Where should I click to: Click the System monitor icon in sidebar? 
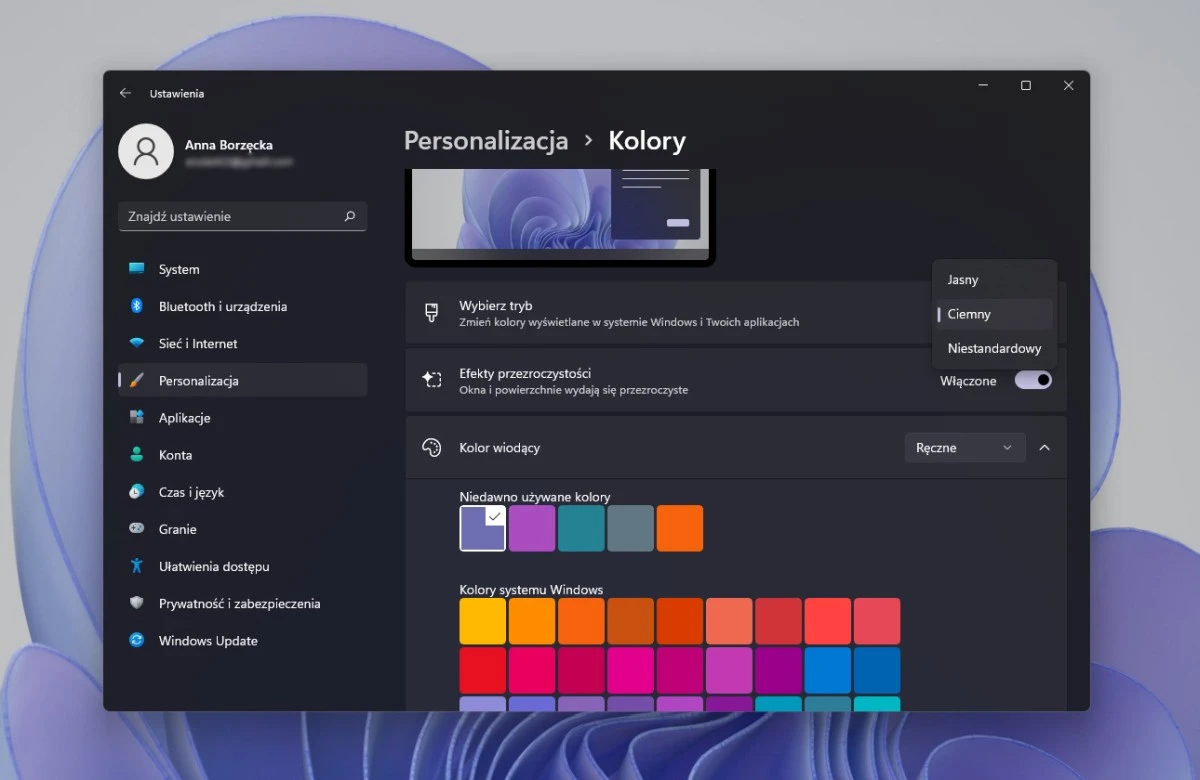pos(137,269)
